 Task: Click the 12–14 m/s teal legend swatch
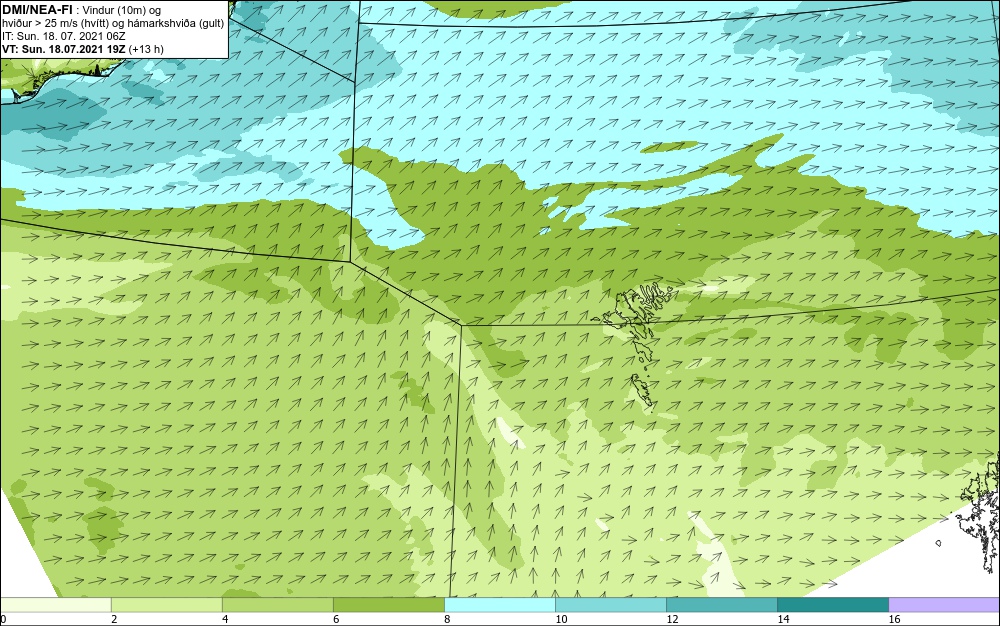721,605
